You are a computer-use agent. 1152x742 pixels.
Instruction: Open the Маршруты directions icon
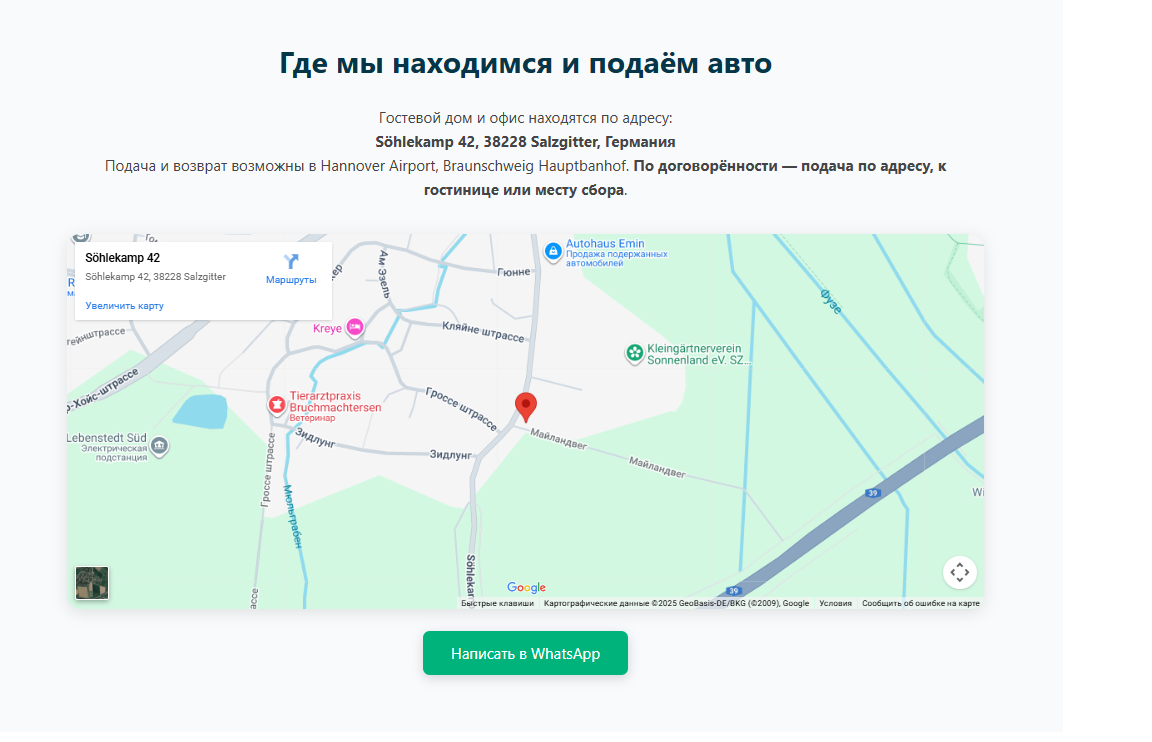291,262
